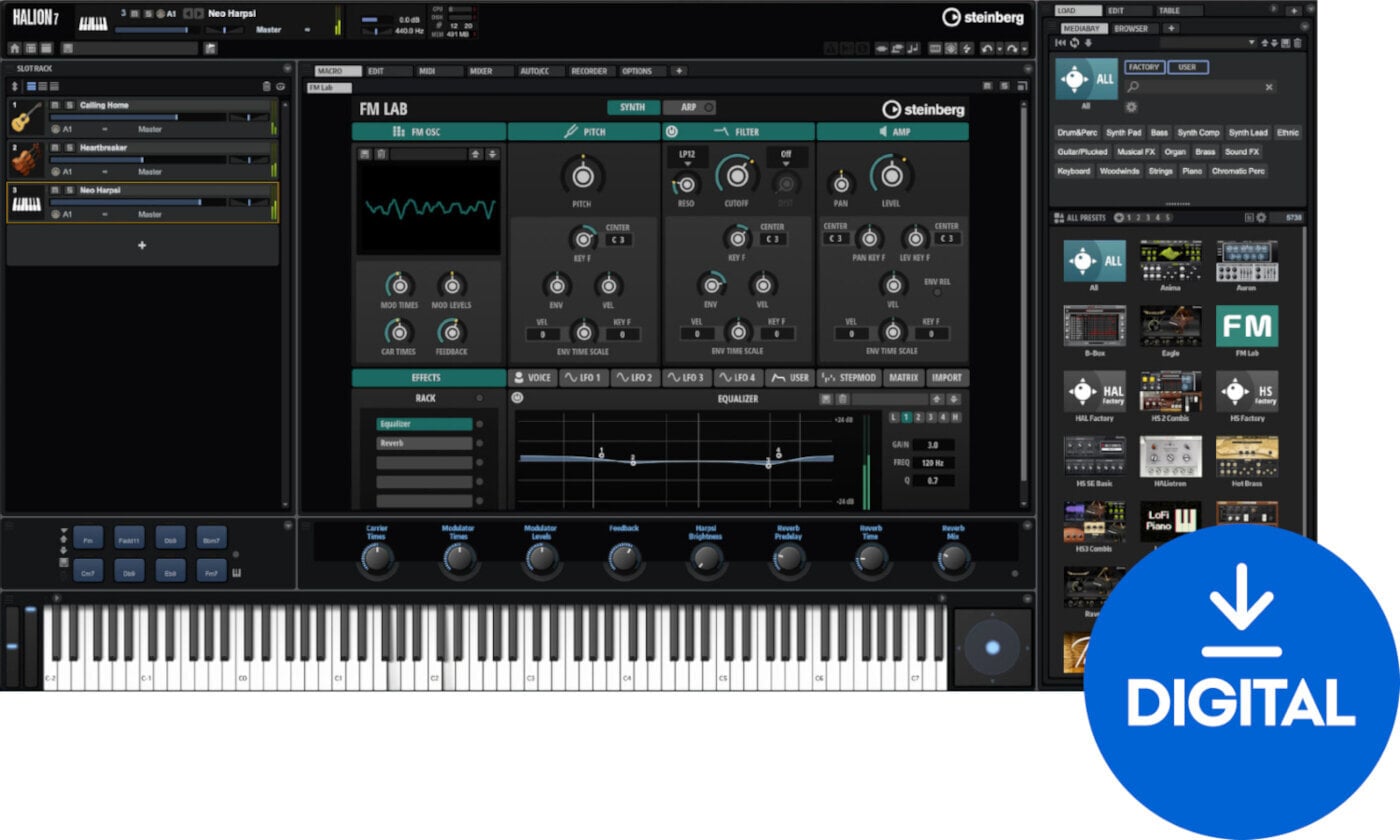The width and height of the screenshot is (1400, 840).
Task: Expand the MediaBay preset name dropdown arrow
Action: 1251,43
